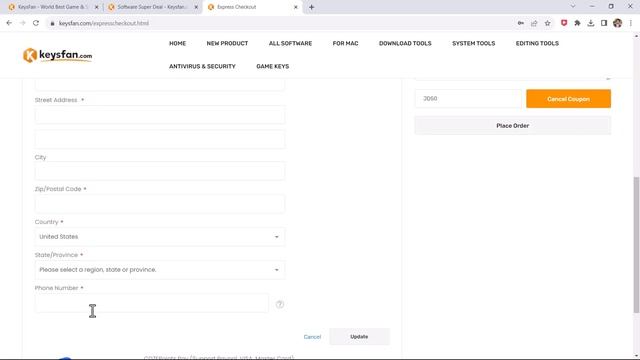640x360 pixels.
Task: Click the Zip/Postal Code field
Action: coord(160,204)
